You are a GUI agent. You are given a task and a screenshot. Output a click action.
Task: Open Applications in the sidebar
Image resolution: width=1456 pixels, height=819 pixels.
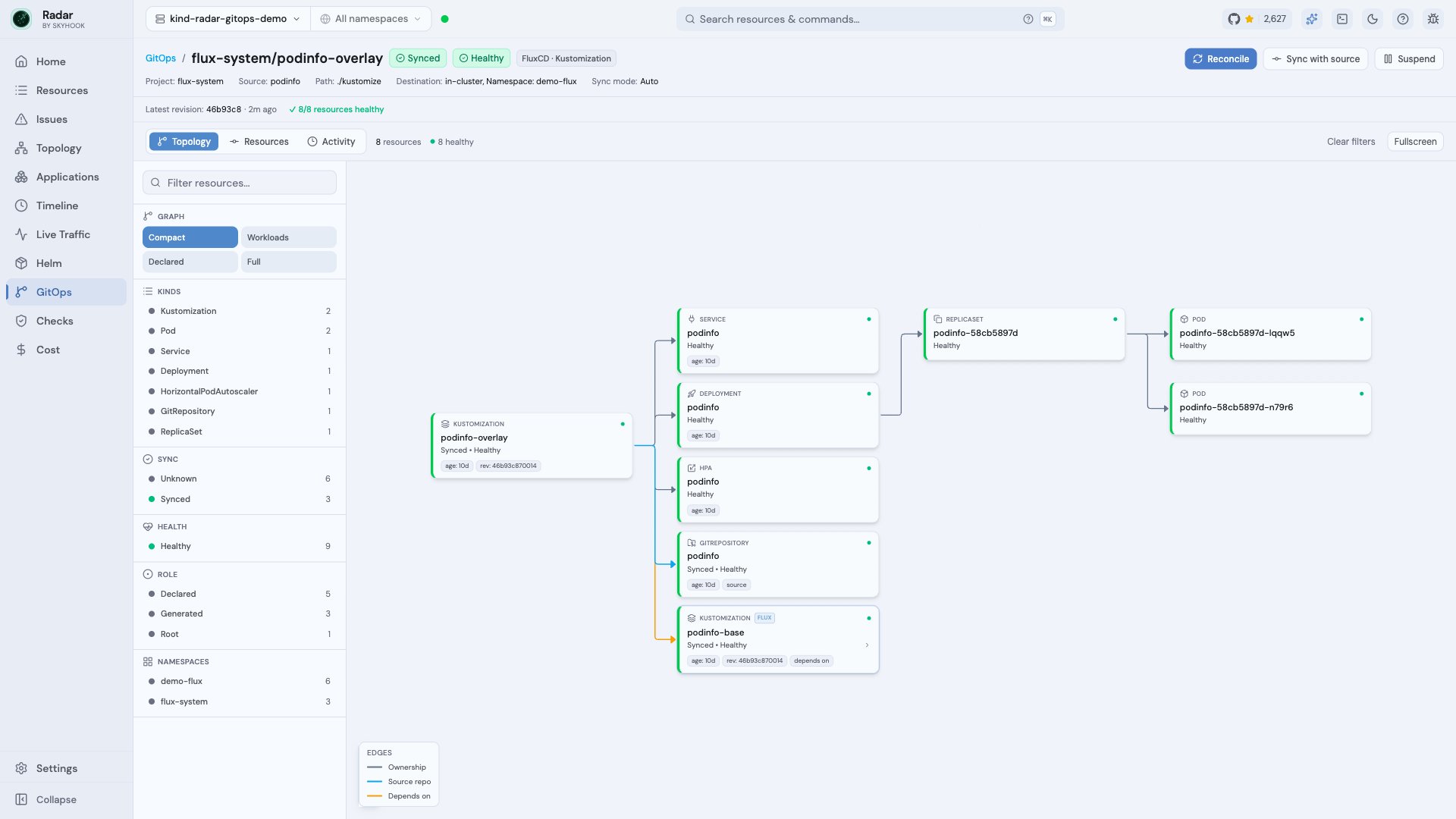click(66, 177)
